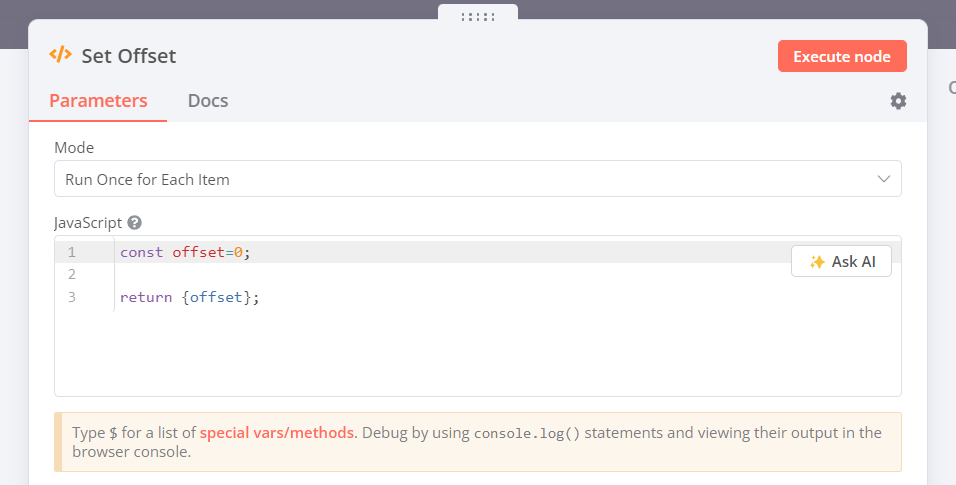Click the 'Set Offset' node title
This screenshot has height=485, width=956.
(129, 56)
